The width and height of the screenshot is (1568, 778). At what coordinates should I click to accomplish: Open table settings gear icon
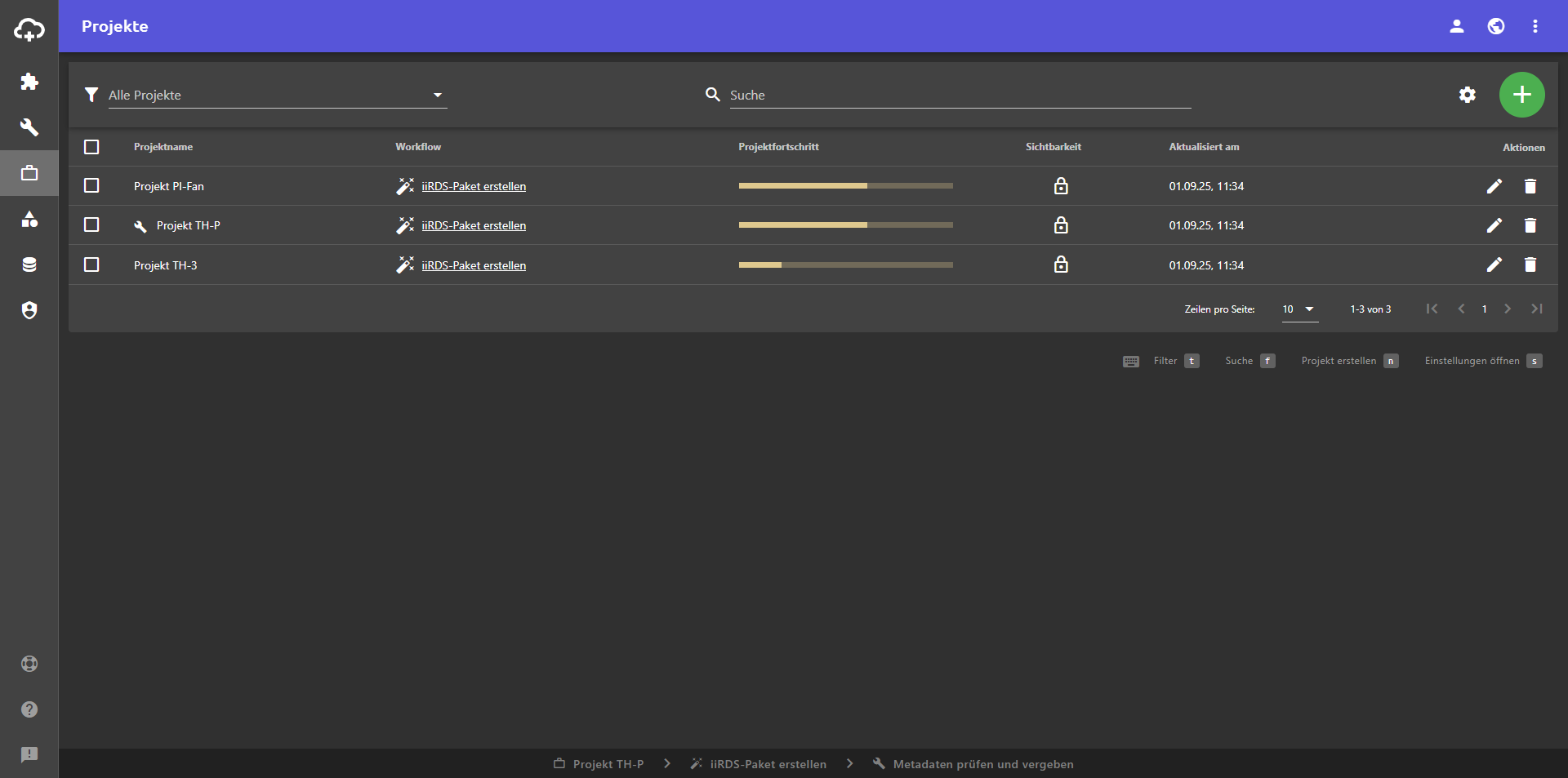pyautogui.click(x=1468, y=95)
